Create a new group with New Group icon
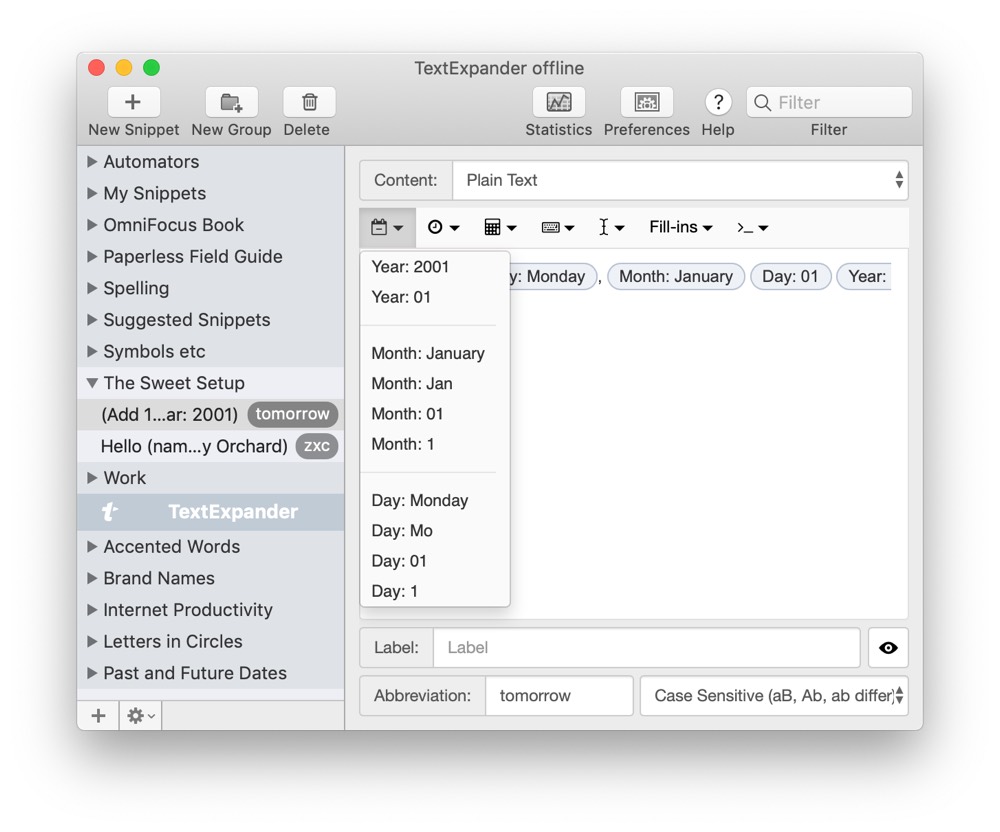This screenshot has width=1000, height=832. coord(232,102)
